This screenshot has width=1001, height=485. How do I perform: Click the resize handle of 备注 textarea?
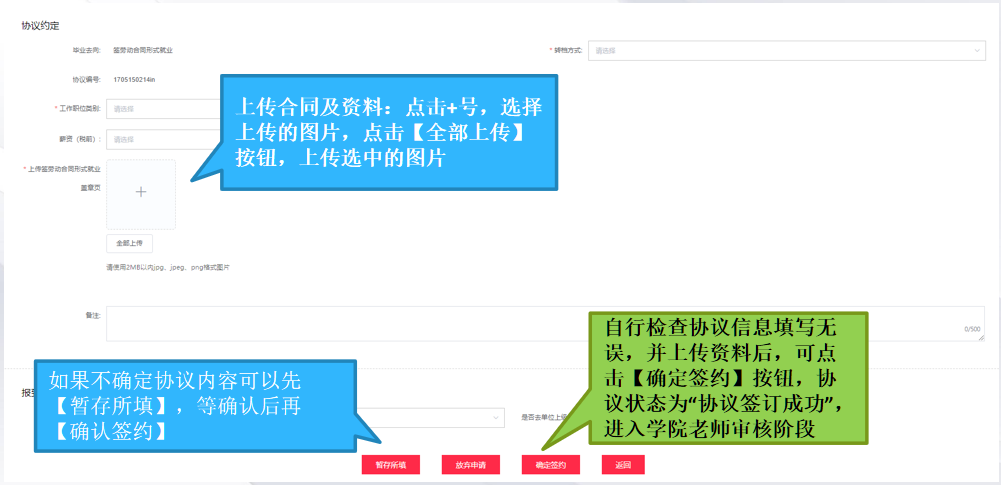tap(979, 337)
